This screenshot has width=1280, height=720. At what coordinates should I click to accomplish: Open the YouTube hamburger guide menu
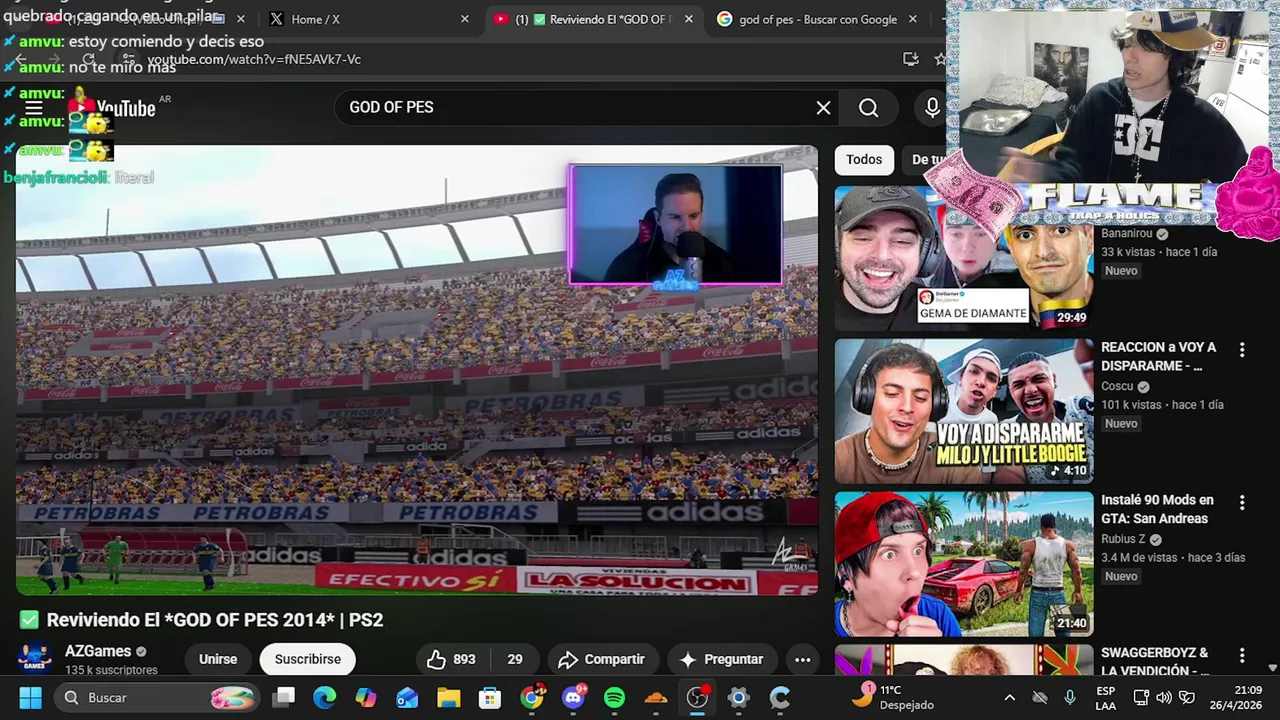[x=33, y=108]
